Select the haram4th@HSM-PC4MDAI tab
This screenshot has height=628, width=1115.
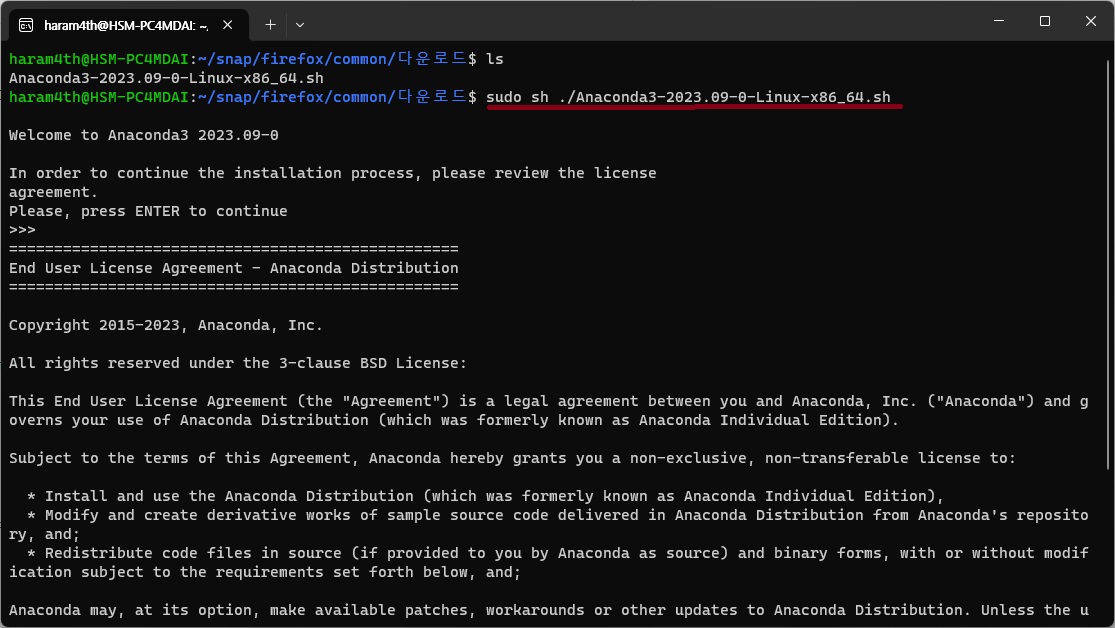pyautogui.click(x=128, y=25)
